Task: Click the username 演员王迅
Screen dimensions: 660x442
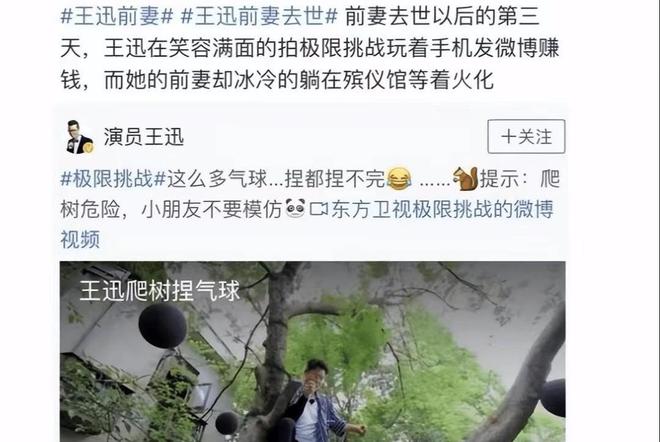Action: coord(144,137)
